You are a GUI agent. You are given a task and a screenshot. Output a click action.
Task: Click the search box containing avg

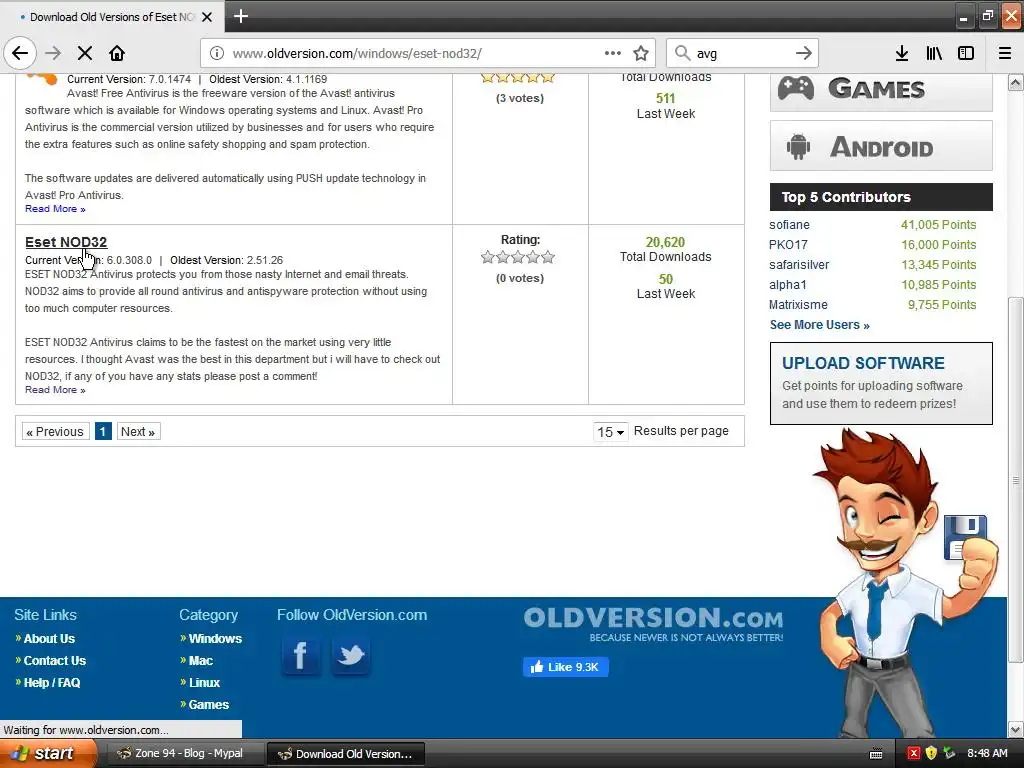[742, 54]
